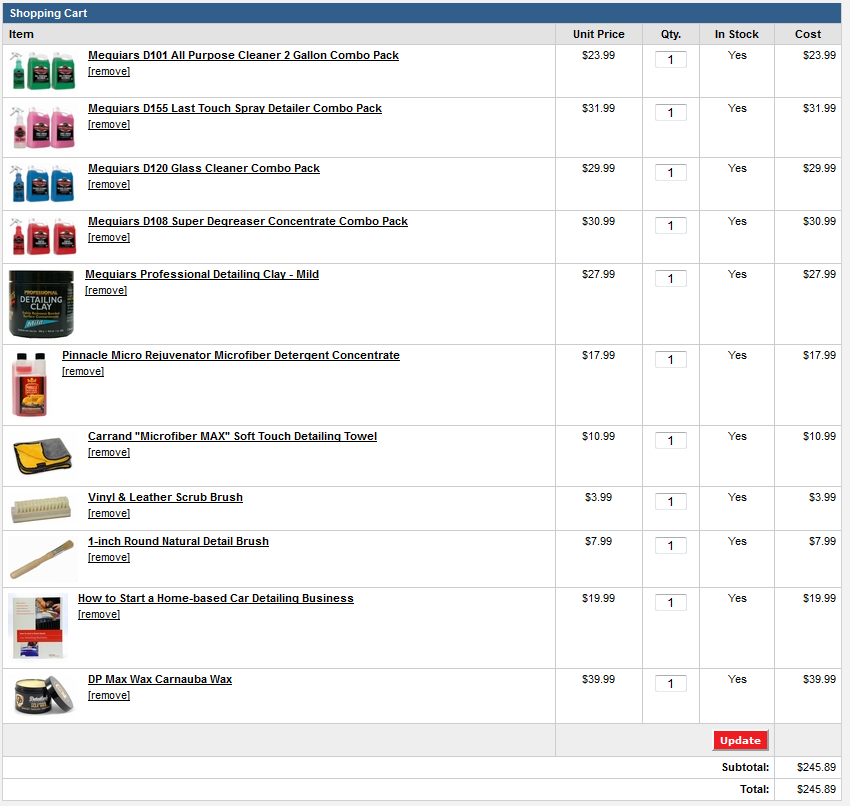Open Carrand Microfiber MAX Detailing Towel link
The width and height of the screenshot is (850, 806).
[x=233, y=436]
